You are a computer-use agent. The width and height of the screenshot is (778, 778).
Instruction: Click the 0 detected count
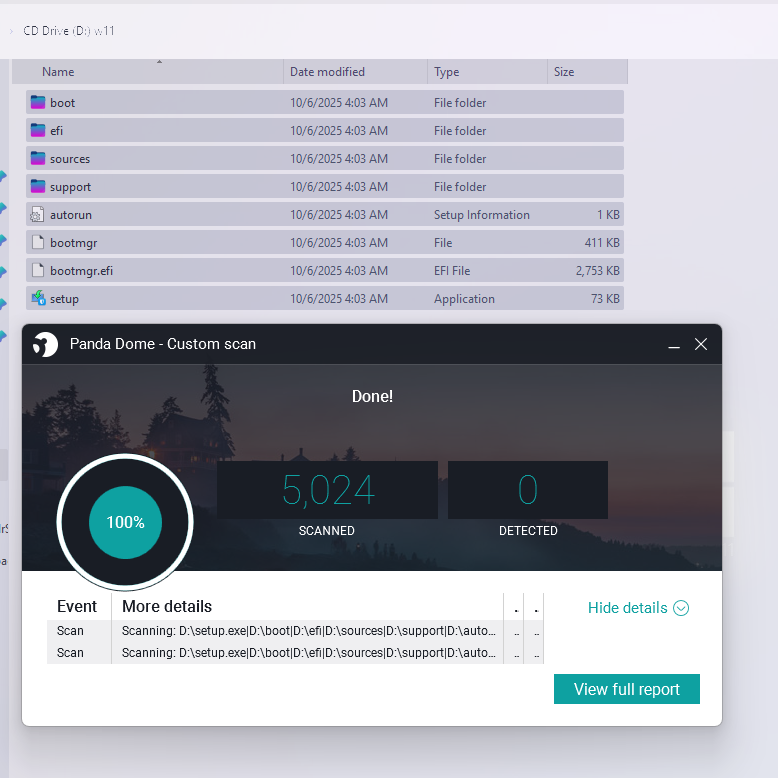527,490
